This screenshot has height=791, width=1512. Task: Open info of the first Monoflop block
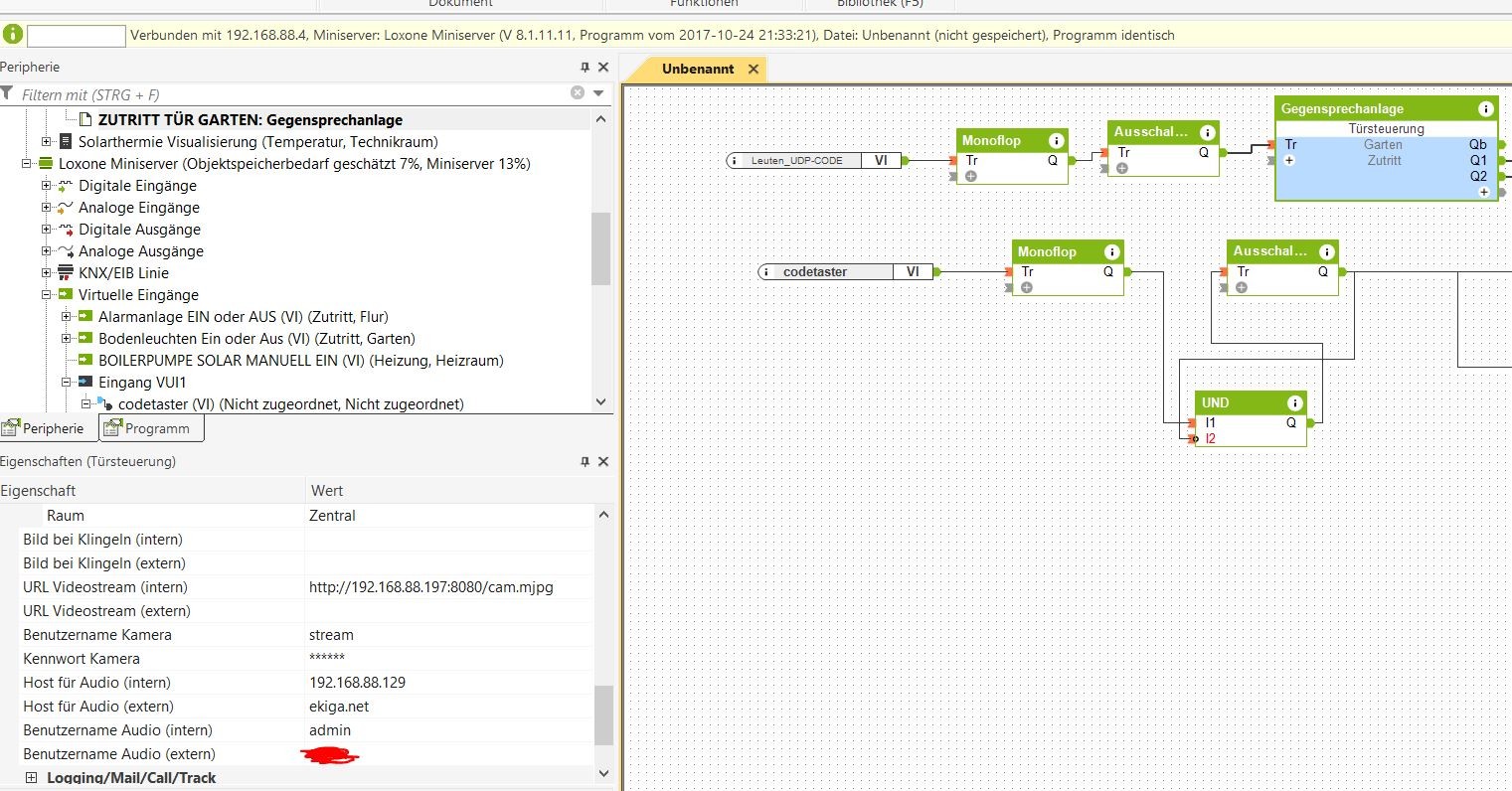pyautogui.click(x=1056, y=140)
